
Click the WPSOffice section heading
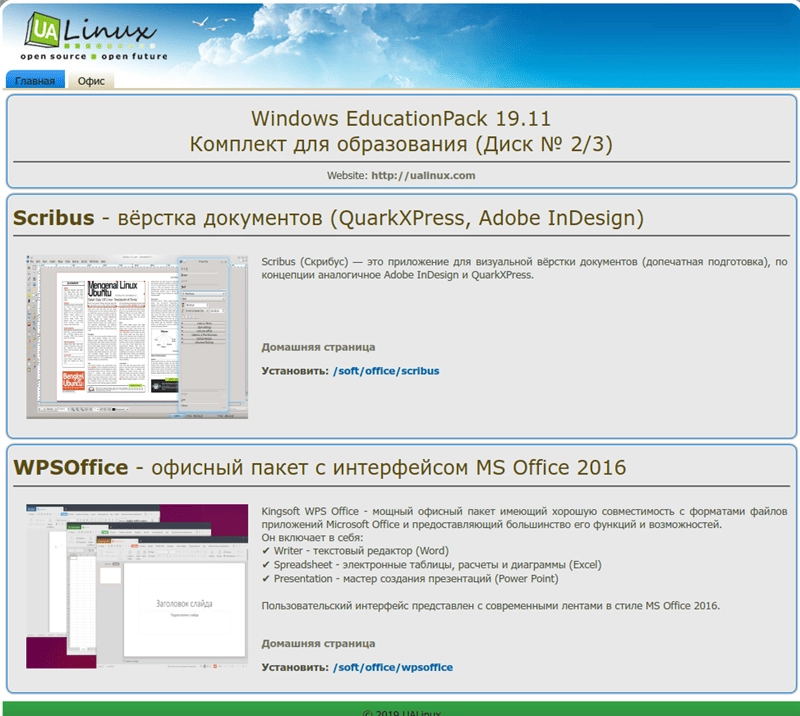(x=319, y=467)
